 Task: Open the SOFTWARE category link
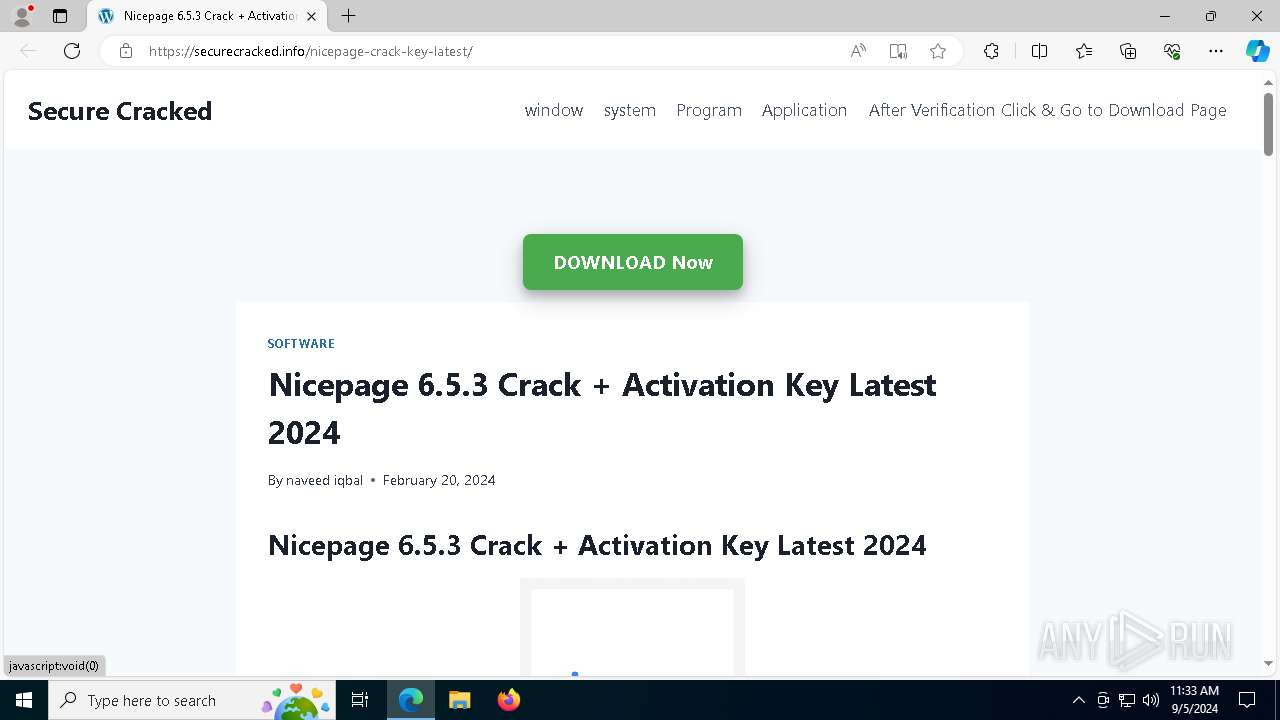(301, 343)
